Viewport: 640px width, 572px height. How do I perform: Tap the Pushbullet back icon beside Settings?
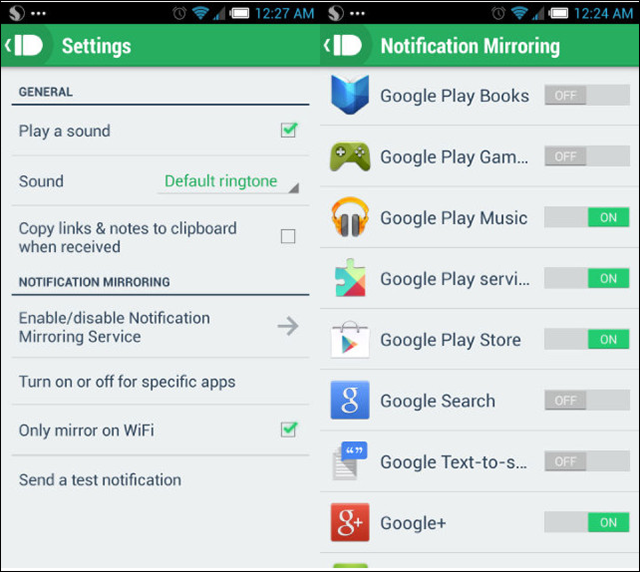tap(25, 45)
